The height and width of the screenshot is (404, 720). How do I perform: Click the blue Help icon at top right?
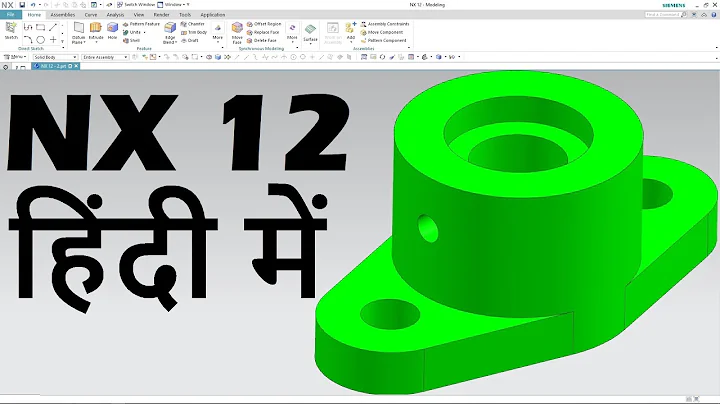pos(714,15)
